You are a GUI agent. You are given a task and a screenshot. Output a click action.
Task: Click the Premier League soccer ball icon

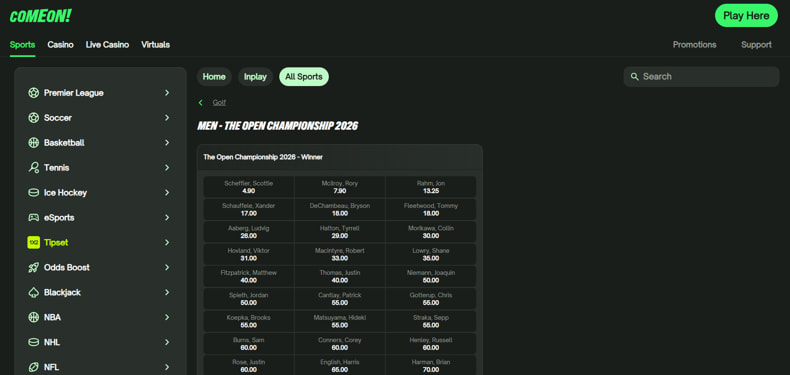(34, 93)
